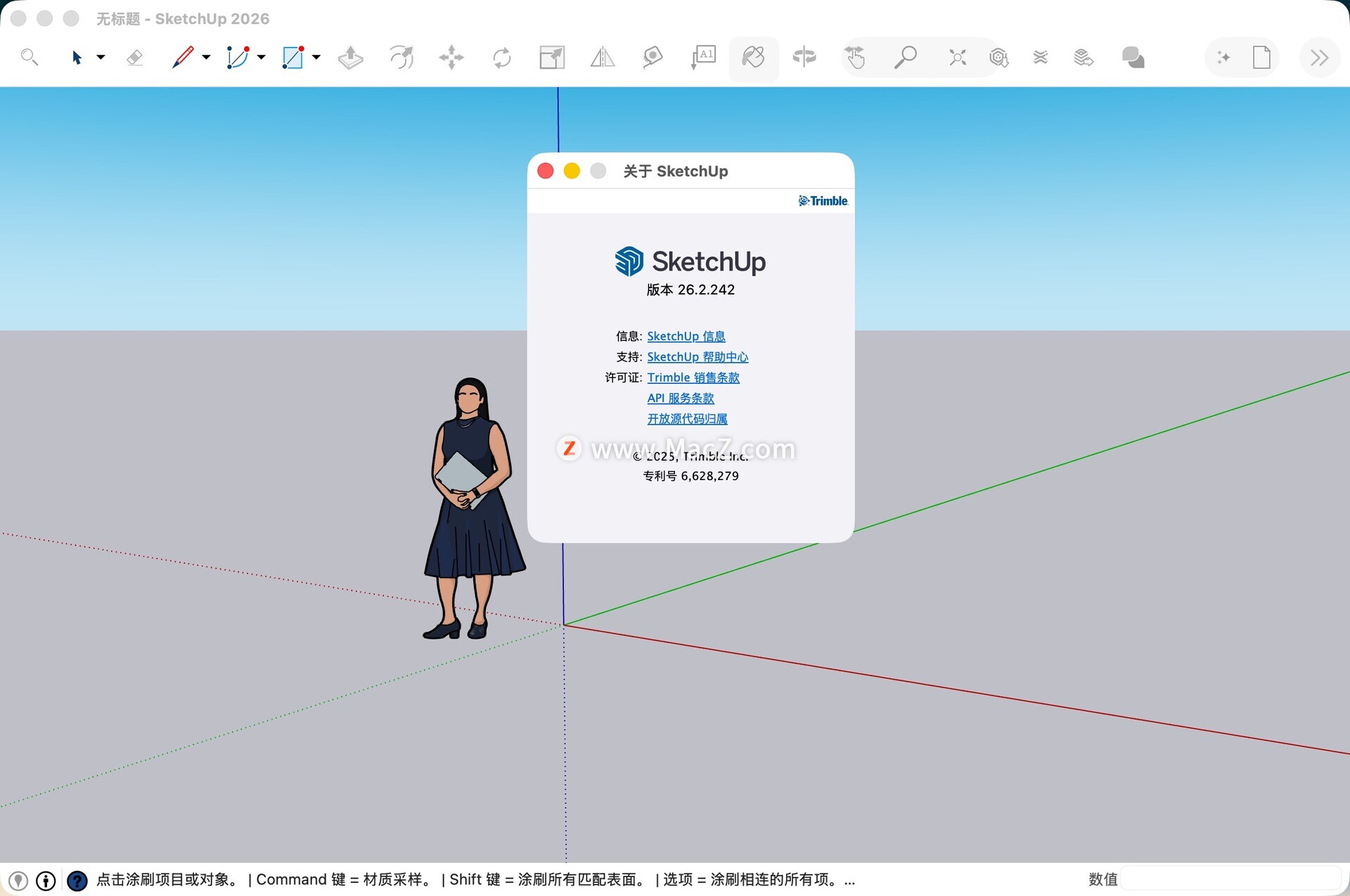Open 3D Warehouse from the toolbar
1350x896 pixels.
[999, 57]
